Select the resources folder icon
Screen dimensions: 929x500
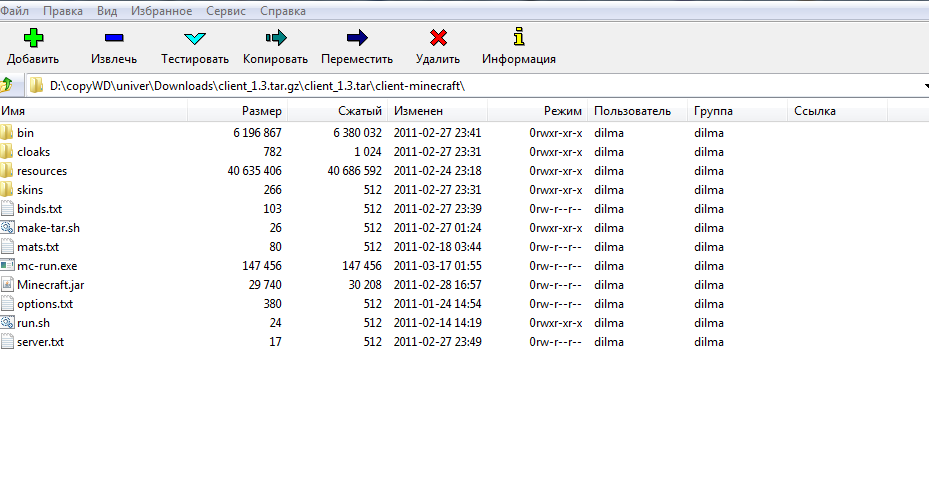point(7,170)
